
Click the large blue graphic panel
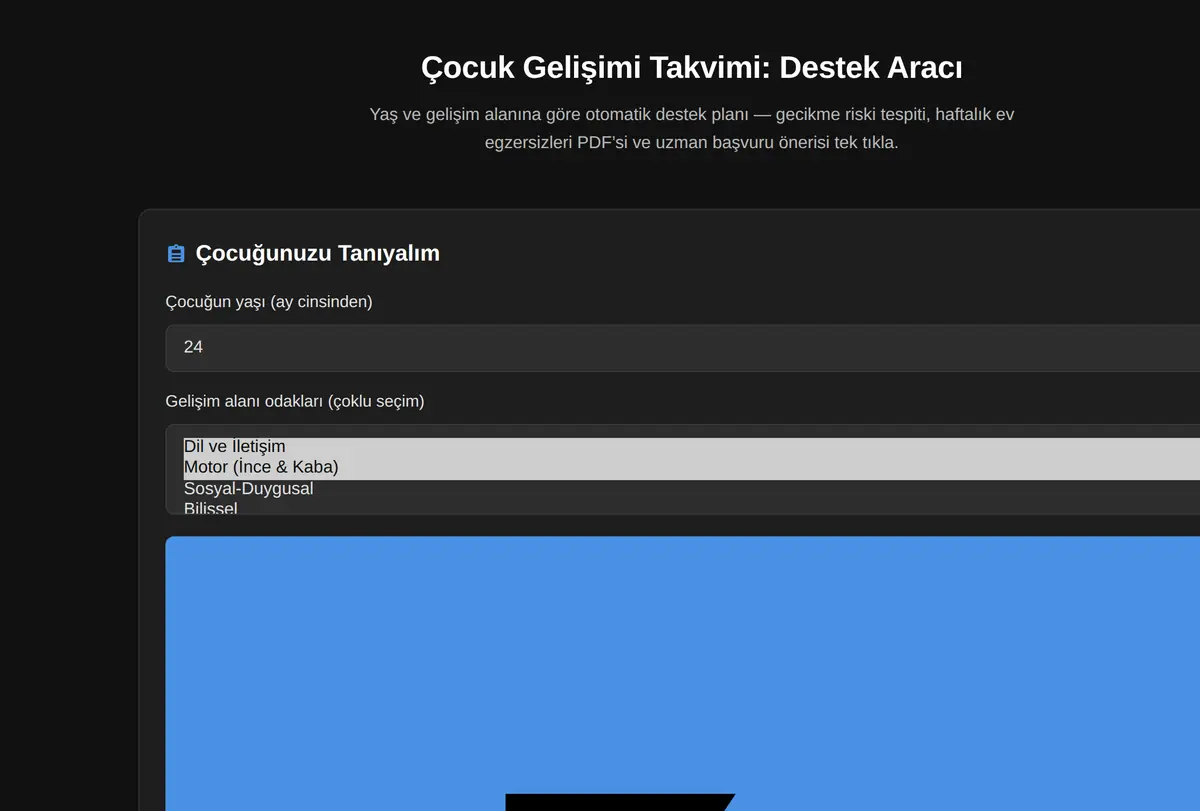(683, 674)
